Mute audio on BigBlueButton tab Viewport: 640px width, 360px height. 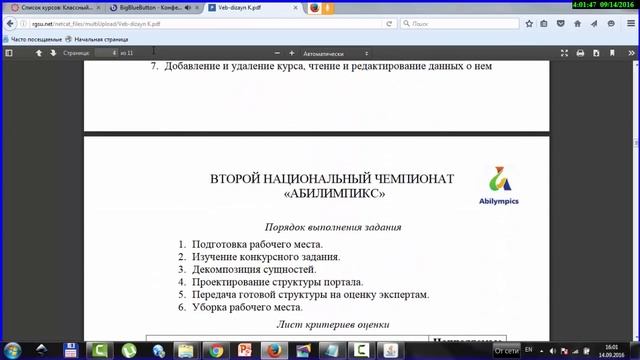[x=188, y=8]
